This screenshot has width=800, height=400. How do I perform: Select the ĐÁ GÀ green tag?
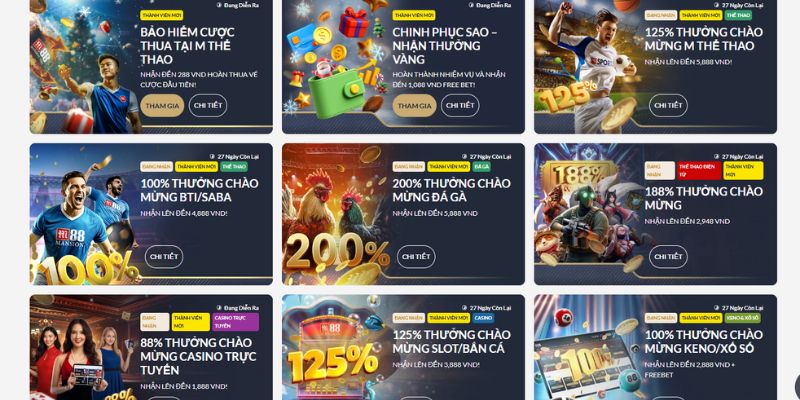(x=481, y=167)
